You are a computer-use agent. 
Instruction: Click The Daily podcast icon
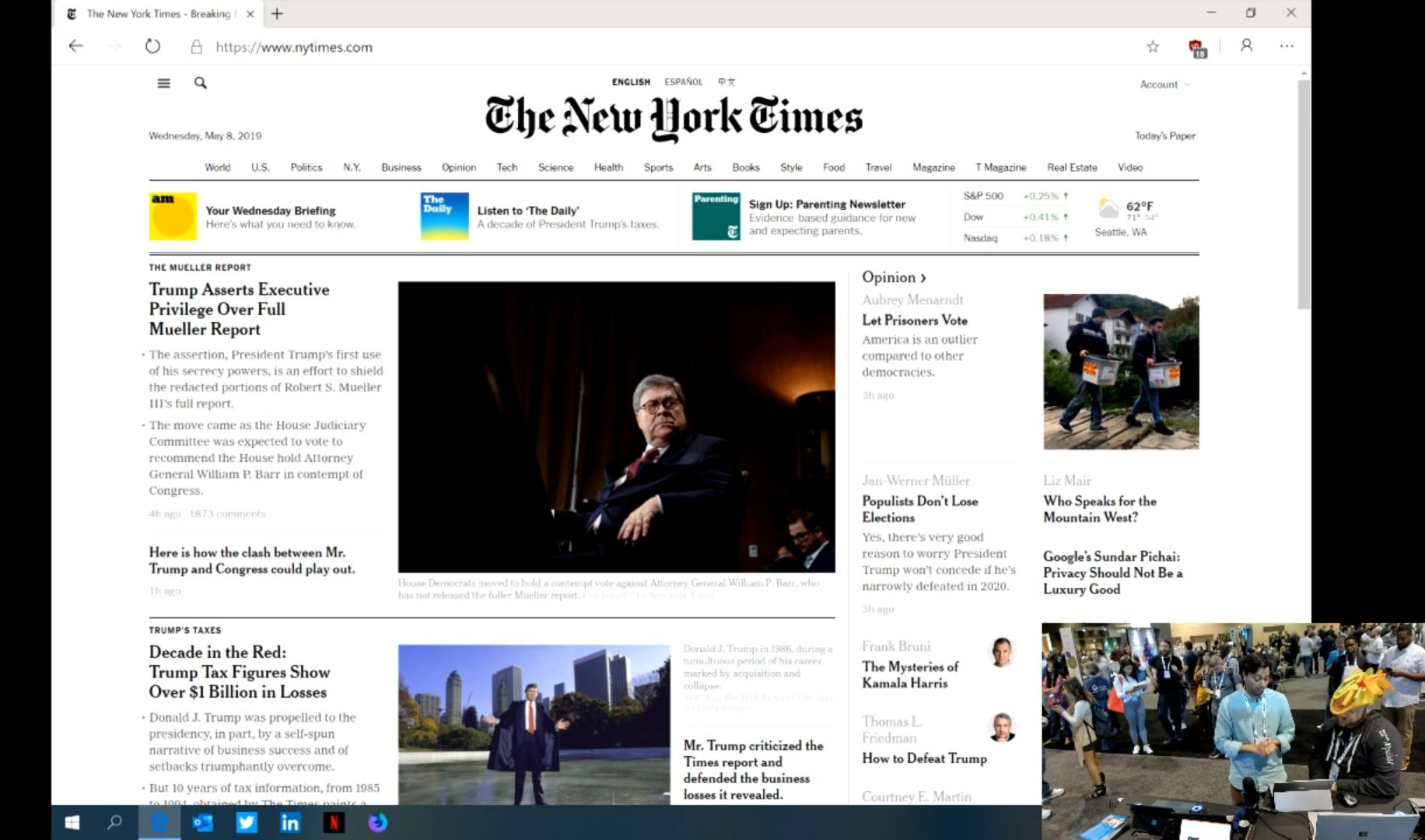(444, 216)
